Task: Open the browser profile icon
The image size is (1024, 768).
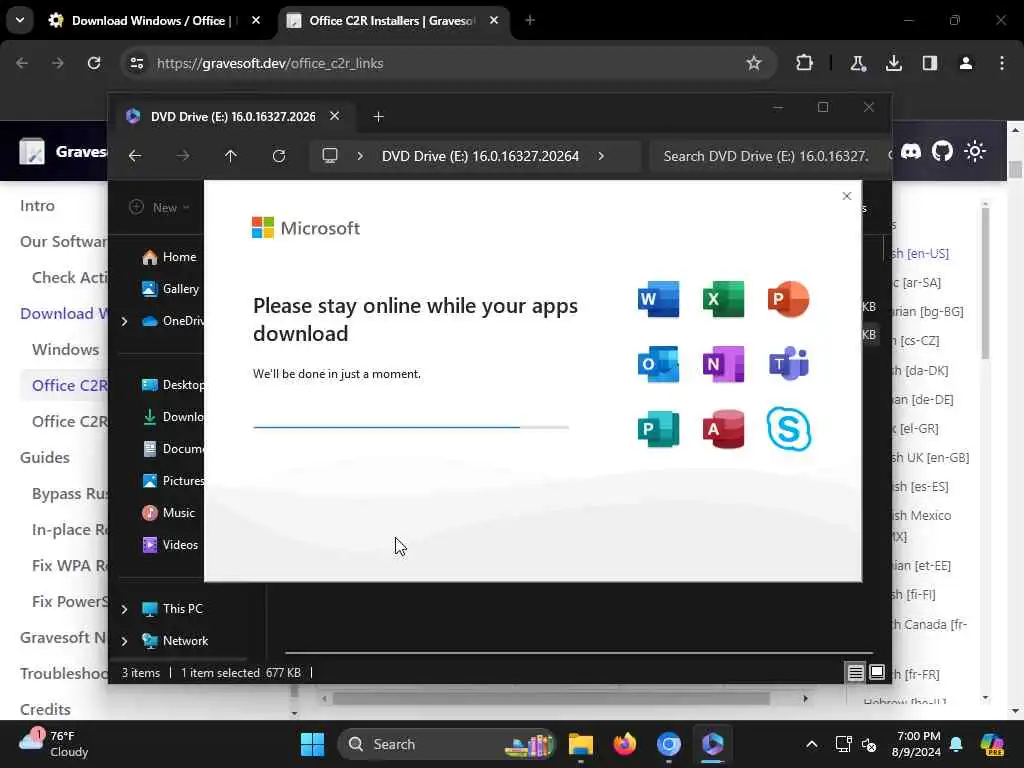Action: (965, 63)
